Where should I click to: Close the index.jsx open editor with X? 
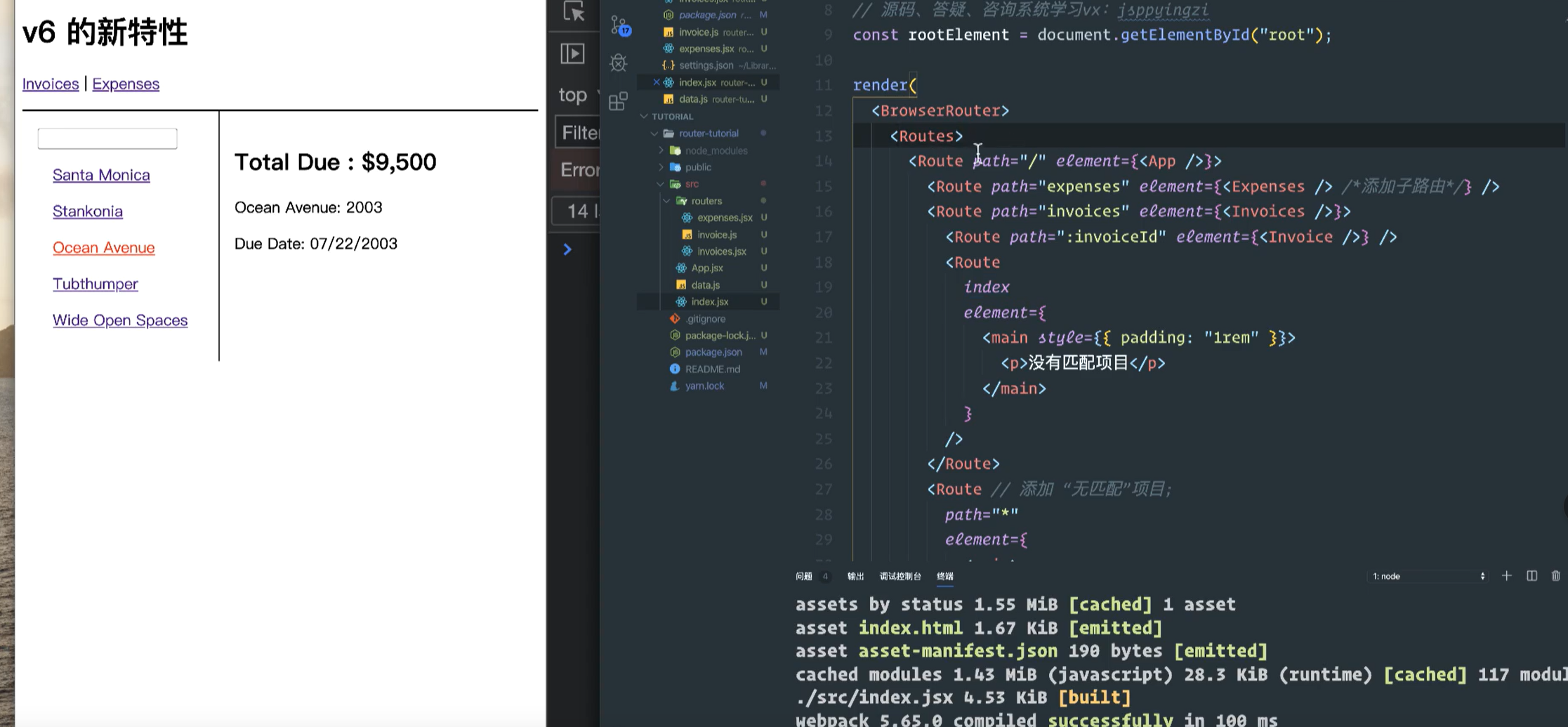tap(657, 82)
